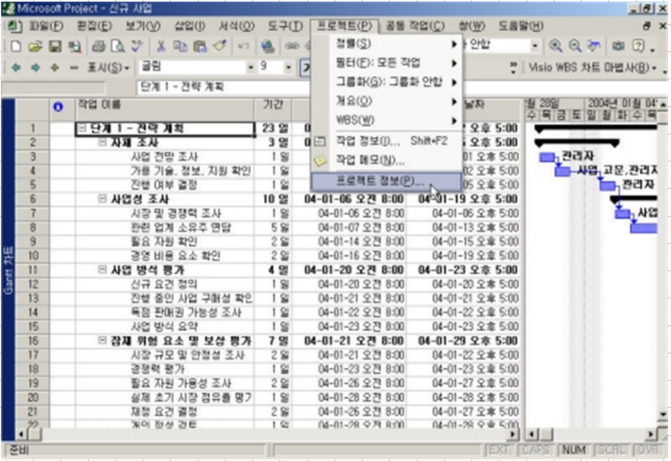Screen dimensions: 671x461
Task: Open the 필터(F): 모든 작업 submenu
Action: (387, 63)
